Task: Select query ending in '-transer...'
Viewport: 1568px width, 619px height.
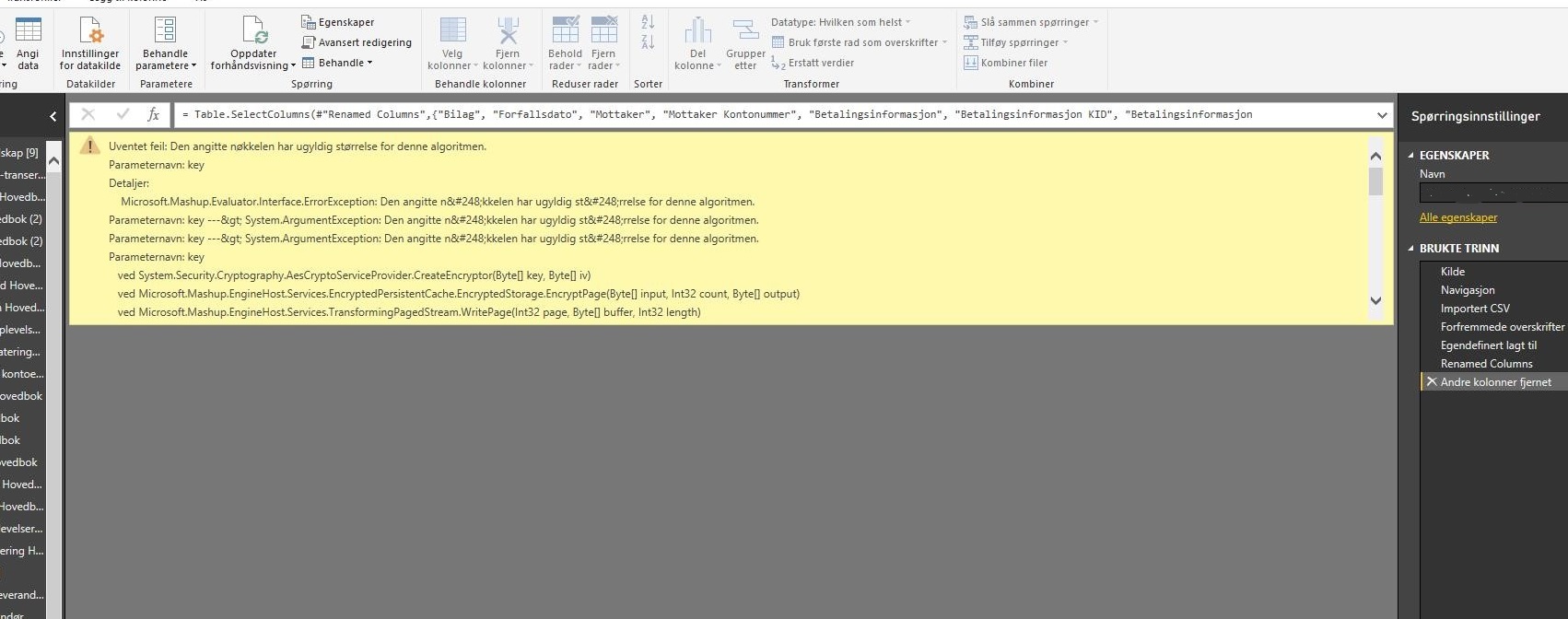Action: pos(22,175)
